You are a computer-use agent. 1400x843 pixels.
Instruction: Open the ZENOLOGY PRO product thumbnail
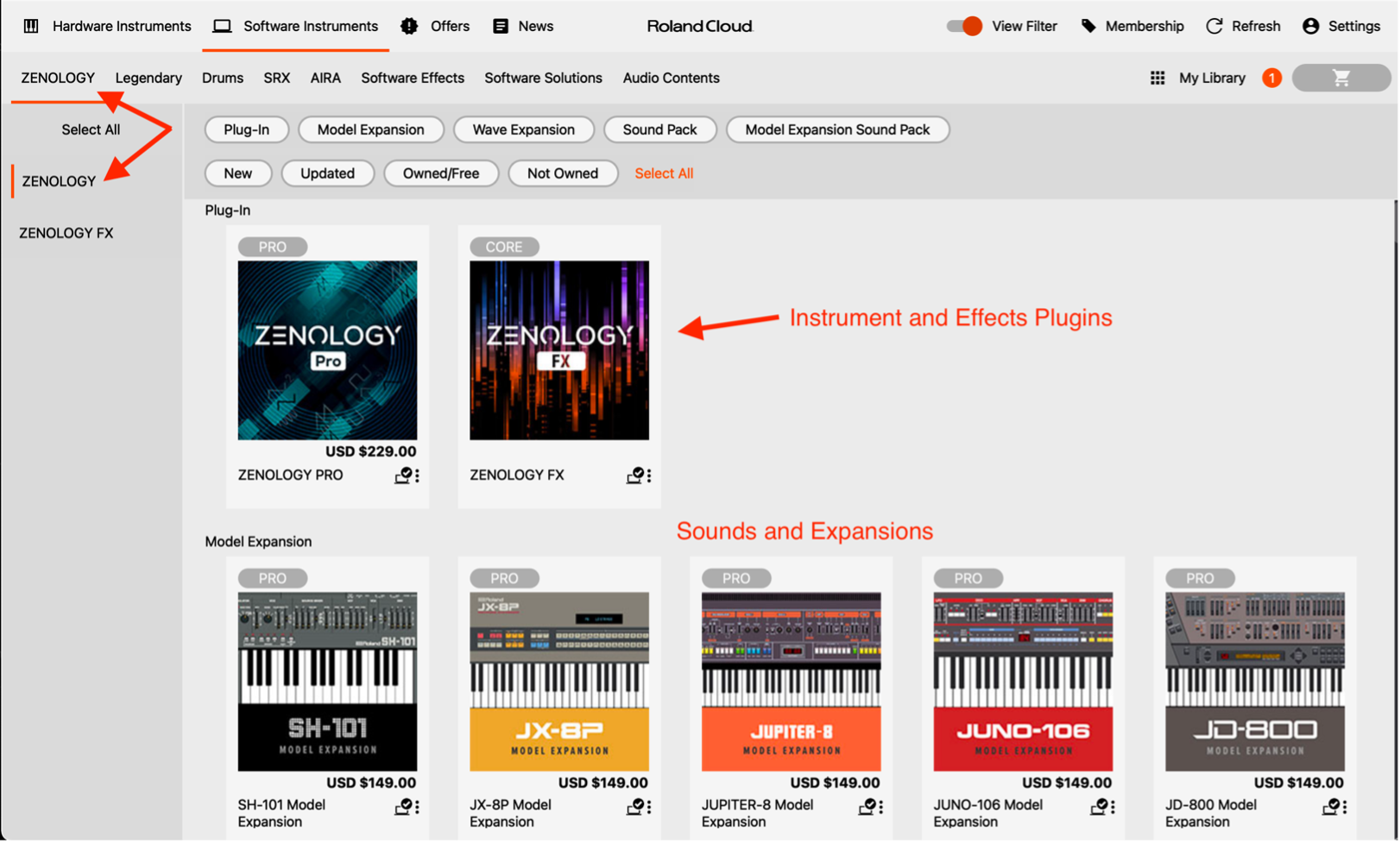(327, 350)
